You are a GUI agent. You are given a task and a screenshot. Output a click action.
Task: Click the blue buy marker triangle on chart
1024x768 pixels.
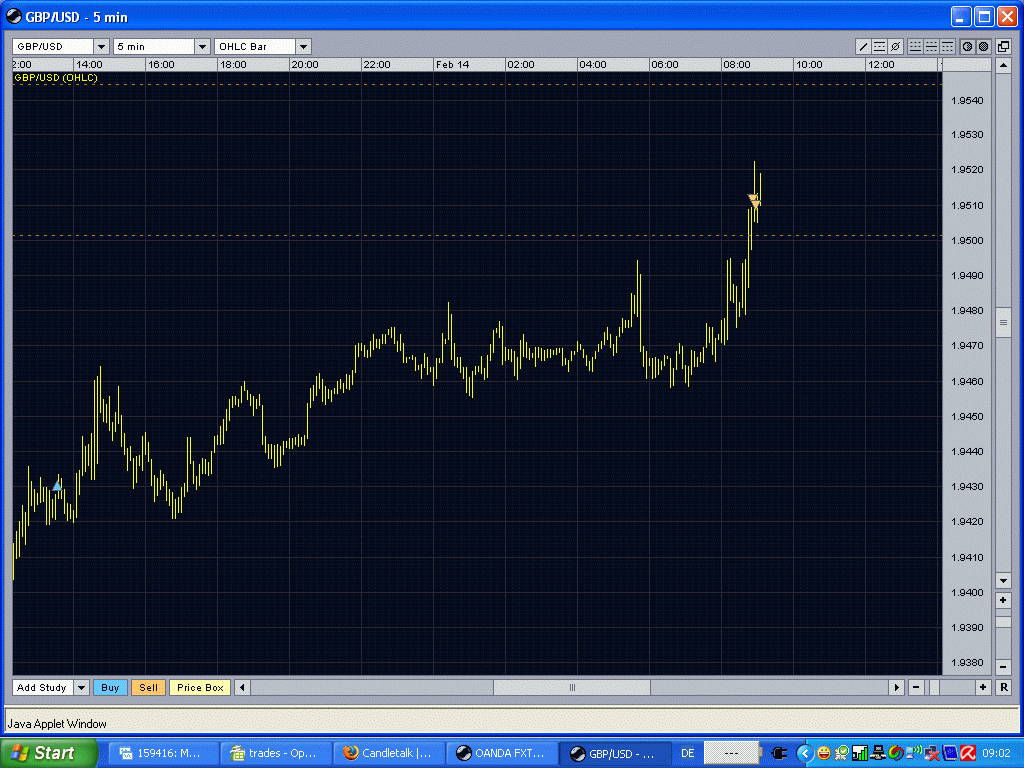[57, 486]
